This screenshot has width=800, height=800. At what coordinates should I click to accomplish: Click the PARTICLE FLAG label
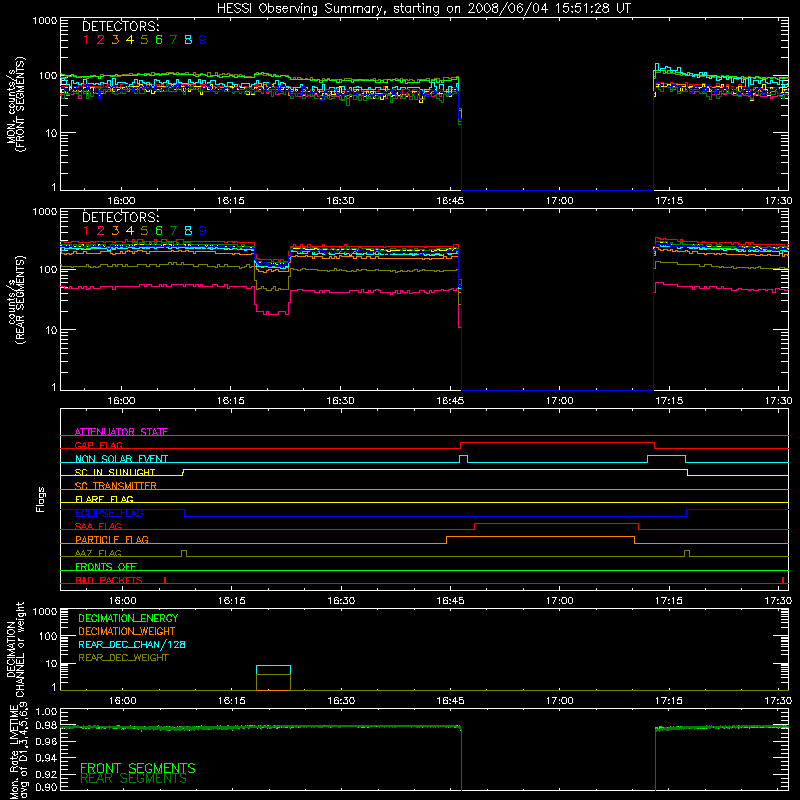[x=112, y=539]
